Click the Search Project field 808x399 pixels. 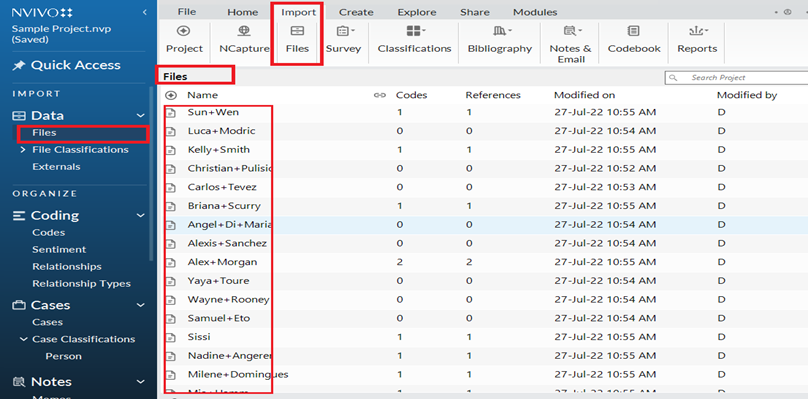tap(736, 78)
